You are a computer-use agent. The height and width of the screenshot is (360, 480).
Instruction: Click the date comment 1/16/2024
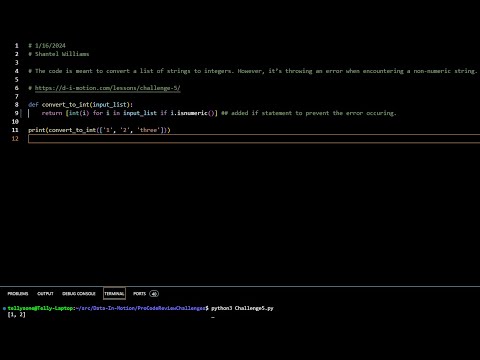point(47,46)
